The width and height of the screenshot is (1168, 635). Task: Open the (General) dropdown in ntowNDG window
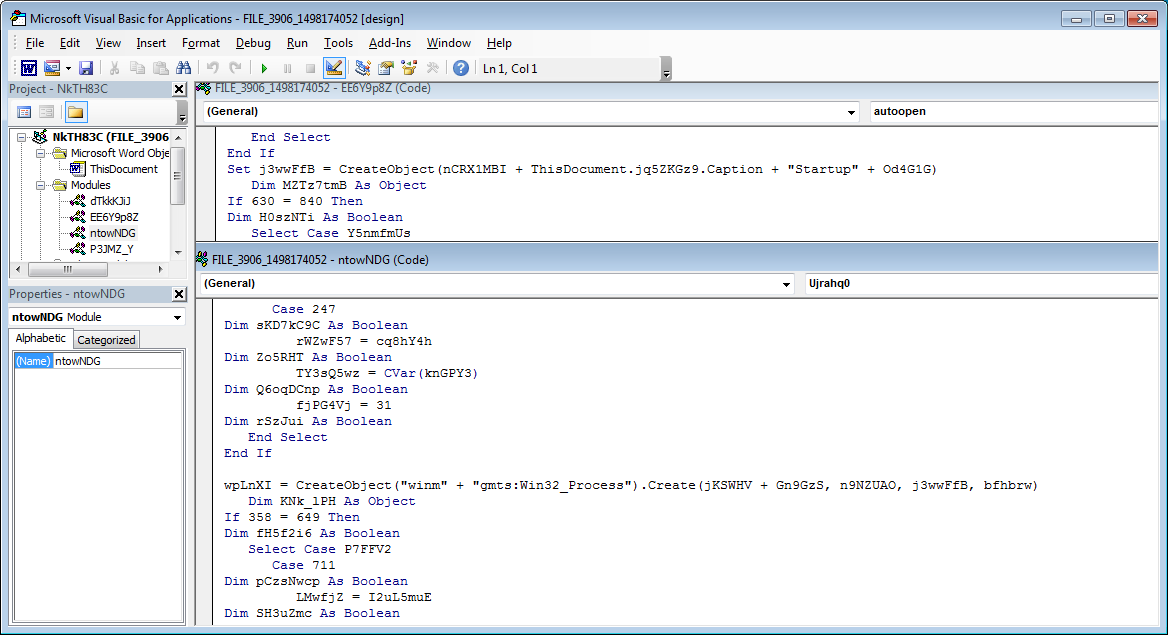click(786, 284)
